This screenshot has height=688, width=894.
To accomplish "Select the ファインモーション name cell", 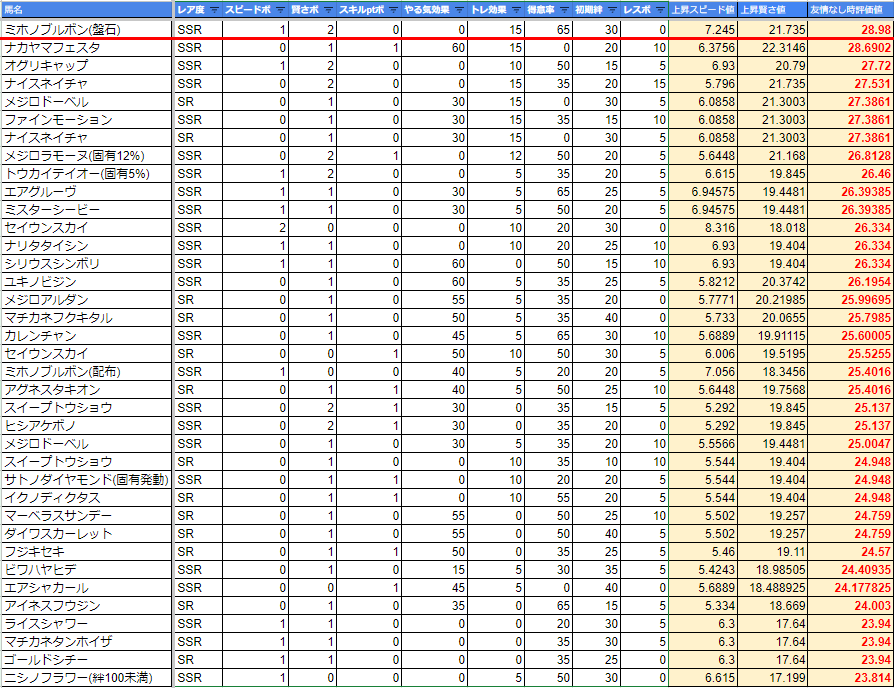I will point(86,120).
